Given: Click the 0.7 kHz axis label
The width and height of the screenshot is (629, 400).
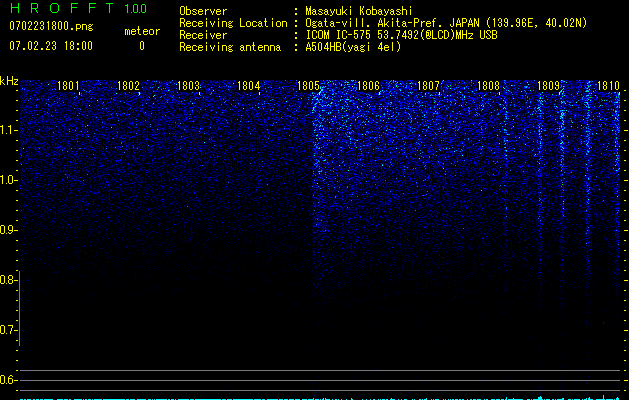Looking at the screenshot, I should 8,330.
